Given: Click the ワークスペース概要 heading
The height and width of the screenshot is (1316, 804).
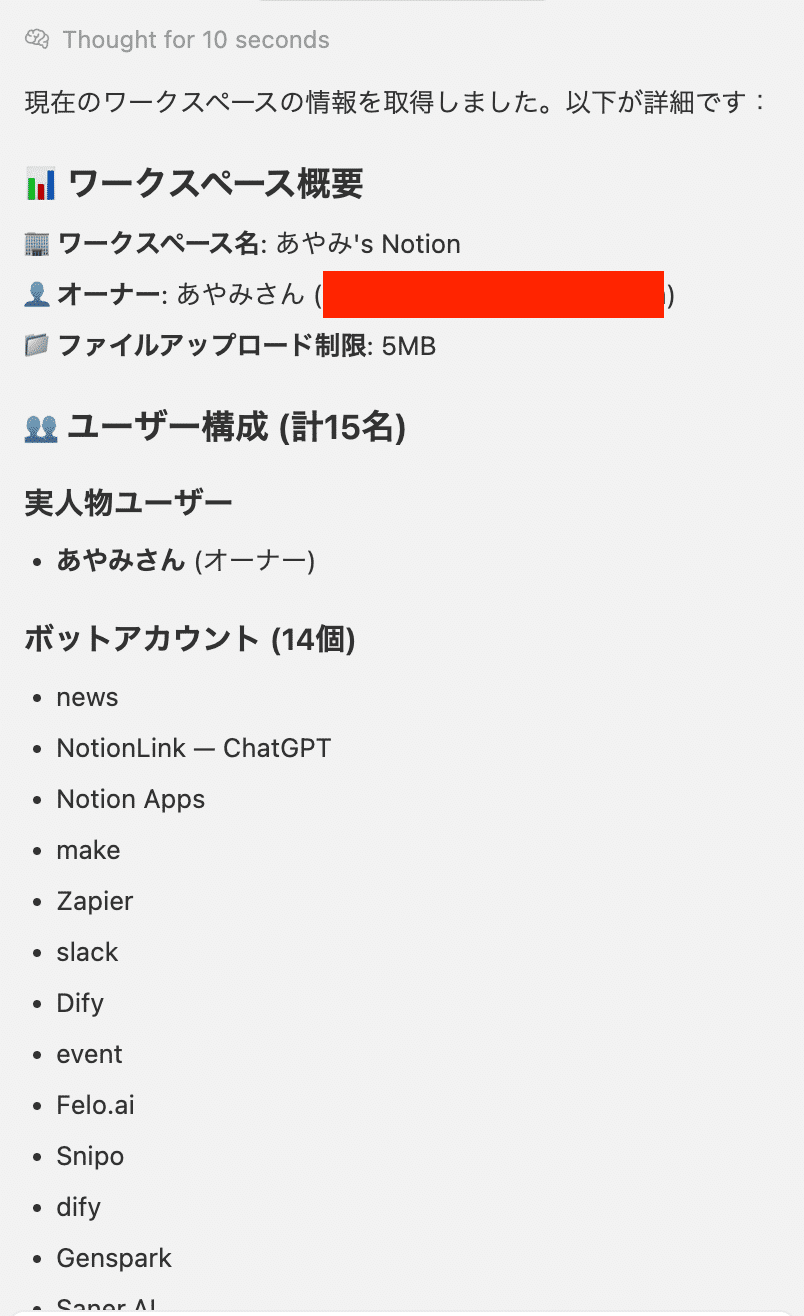Looking at the screenshot, I should tap(215, 185).
